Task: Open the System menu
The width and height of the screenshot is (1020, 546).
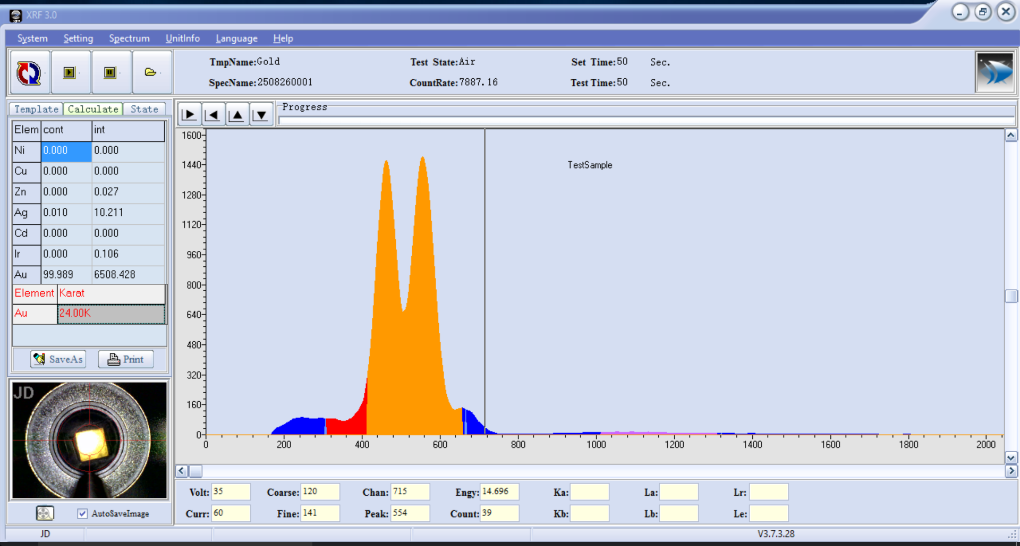Action: tap(32, 38)
